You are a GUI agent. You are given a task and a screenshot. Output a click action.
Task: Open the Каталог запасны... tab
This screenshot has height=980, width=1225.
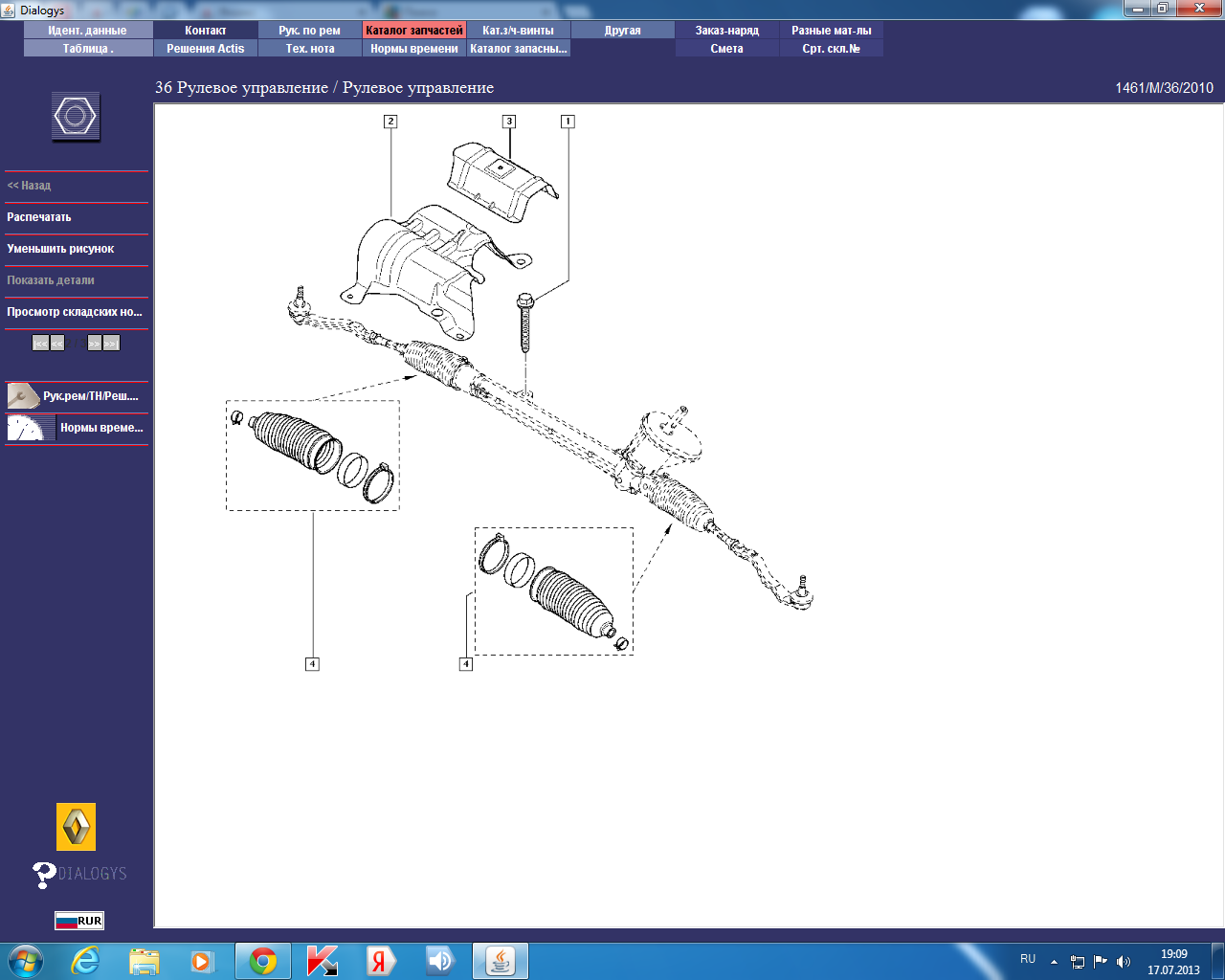pyautogui.click(x=519, y=49)
